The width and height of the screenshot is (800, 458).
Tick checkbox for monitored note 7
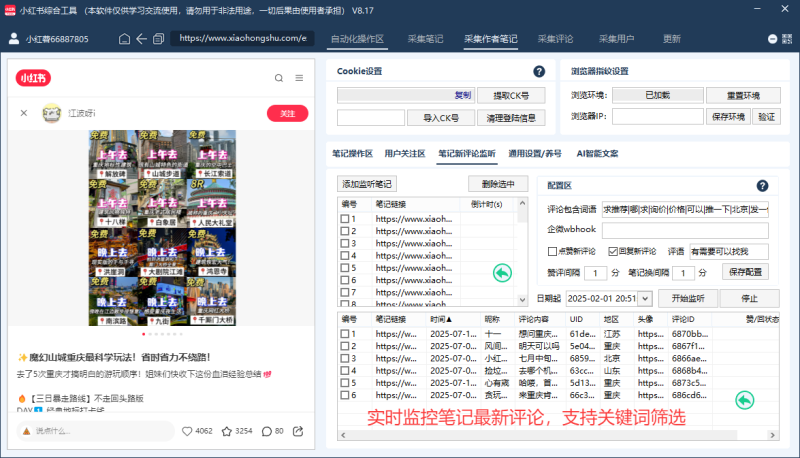[x=345, y=292]
